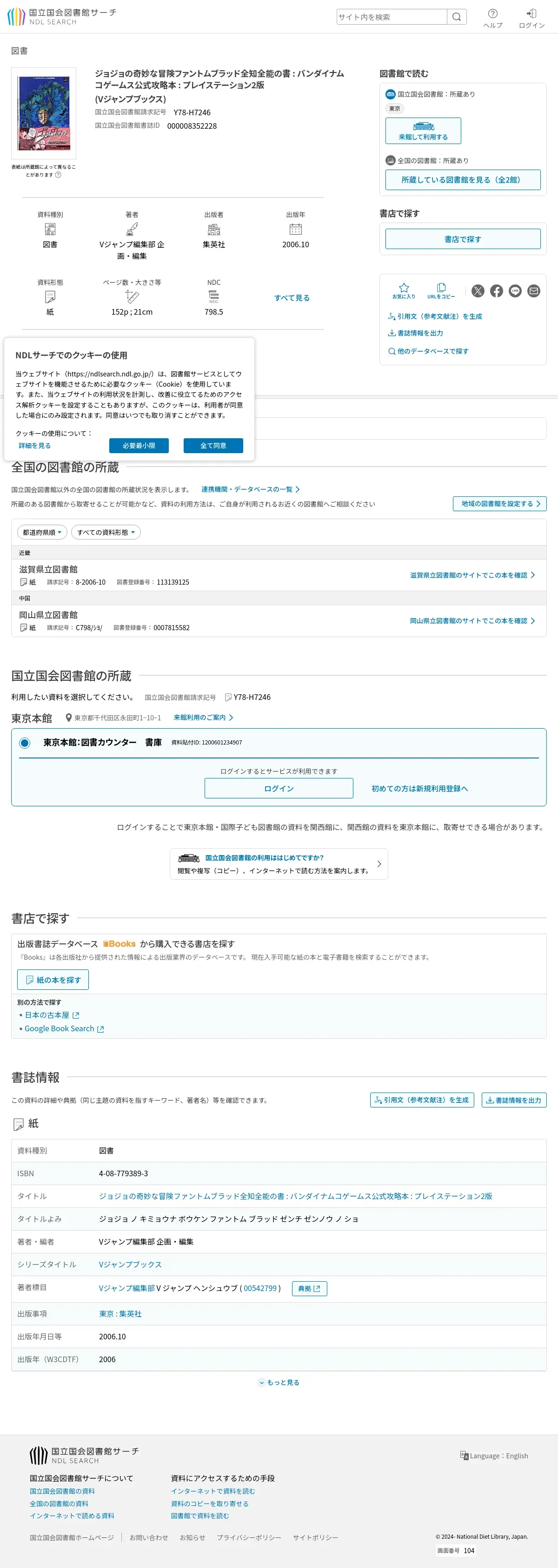Open 来館利用のご案内 link
Image resolution: width=558 pixels, height=1568 pixels.
[x=204, y=718]
